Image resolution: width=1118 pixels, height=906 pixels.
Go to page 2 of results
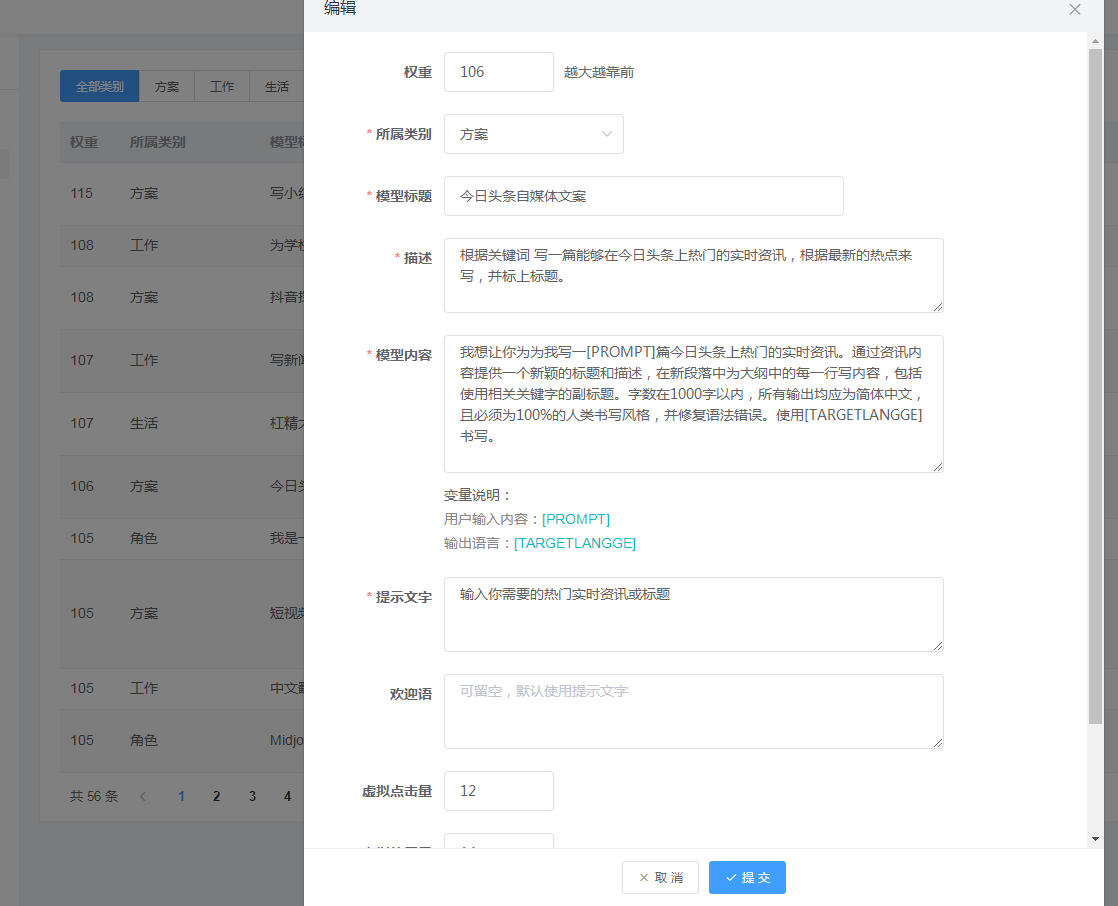point(216,795)
